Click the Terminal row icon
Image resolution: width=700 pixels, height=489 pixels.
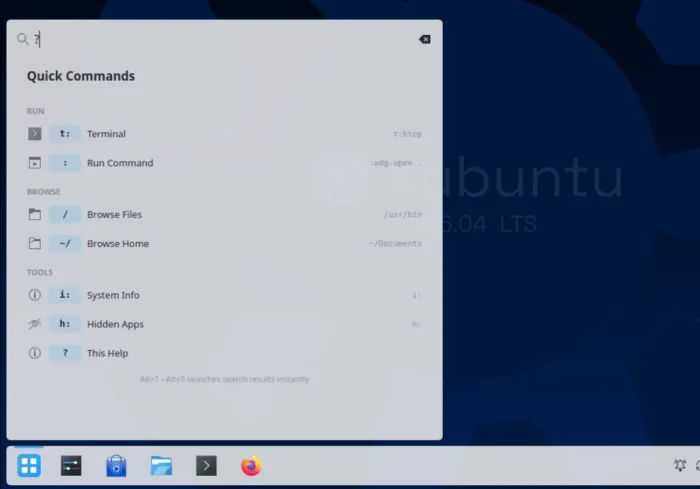(35, 134)
